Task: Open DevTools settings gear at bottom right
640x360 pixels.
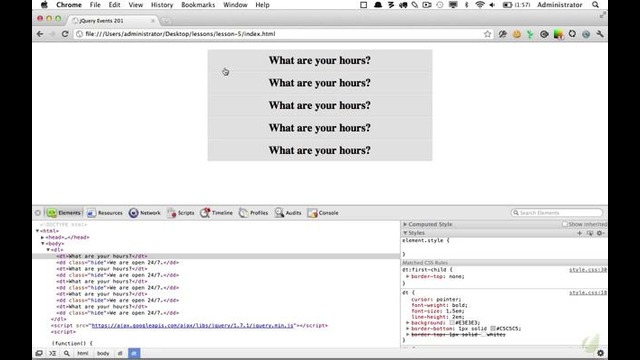Action: pyautogui.click(x=600, y=353)
